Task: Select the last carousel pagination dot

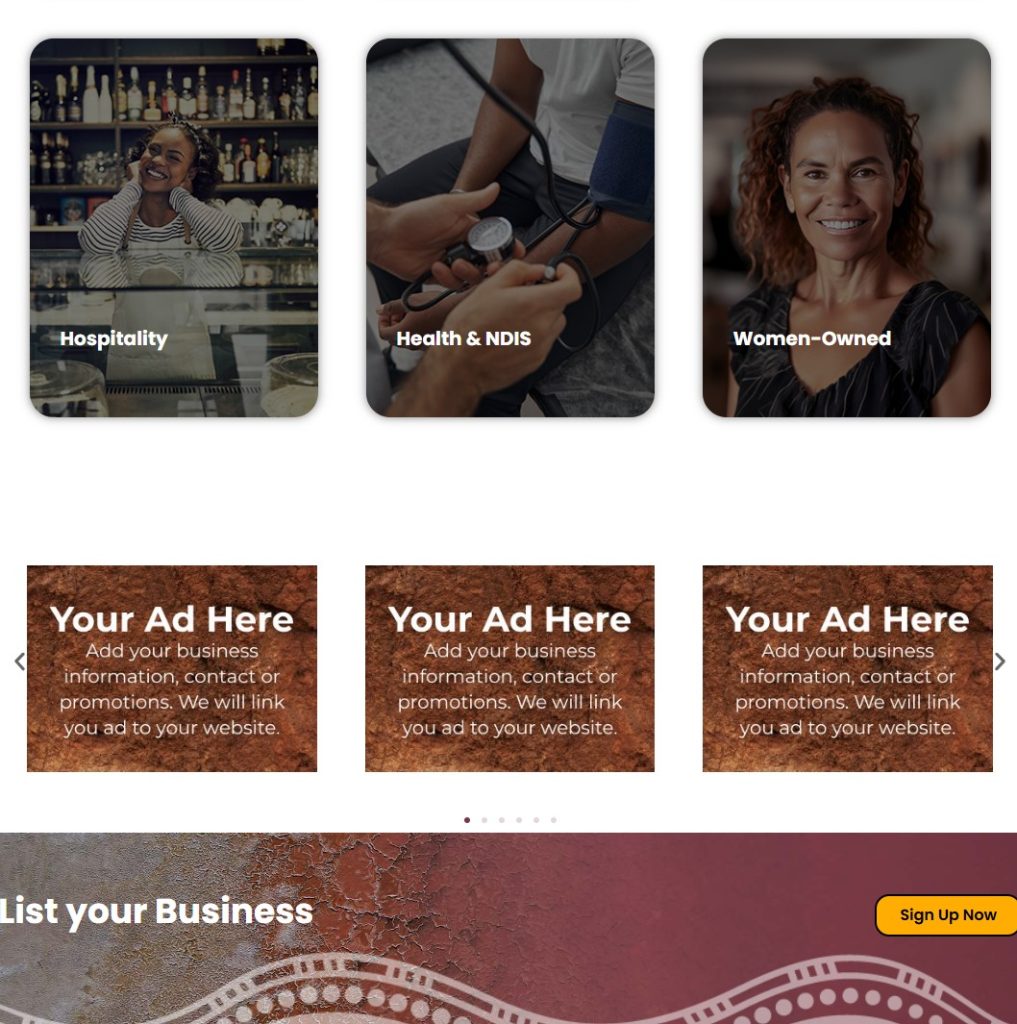Action: pyautogui.click(x=553, y=820)
